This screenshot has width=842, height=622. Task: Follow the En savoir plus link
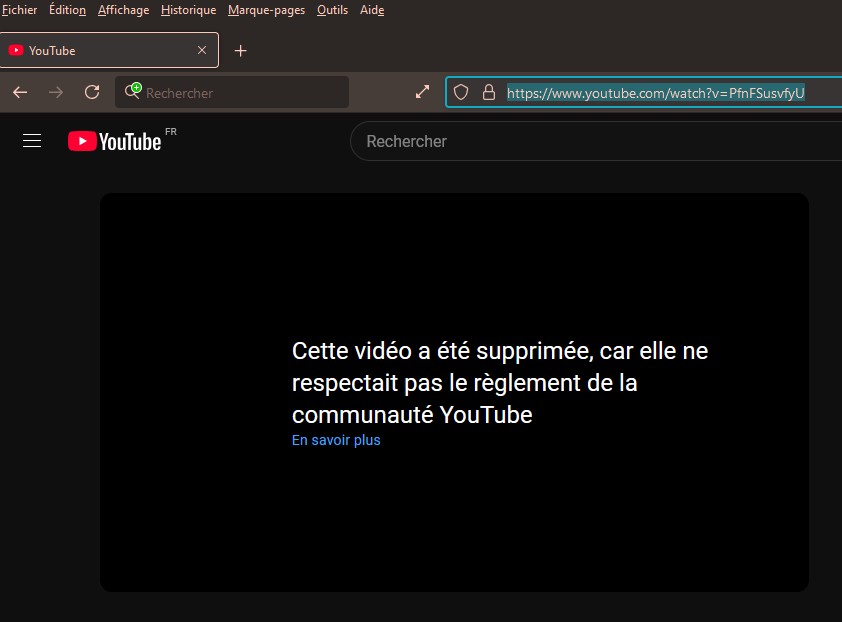(336, 440)
